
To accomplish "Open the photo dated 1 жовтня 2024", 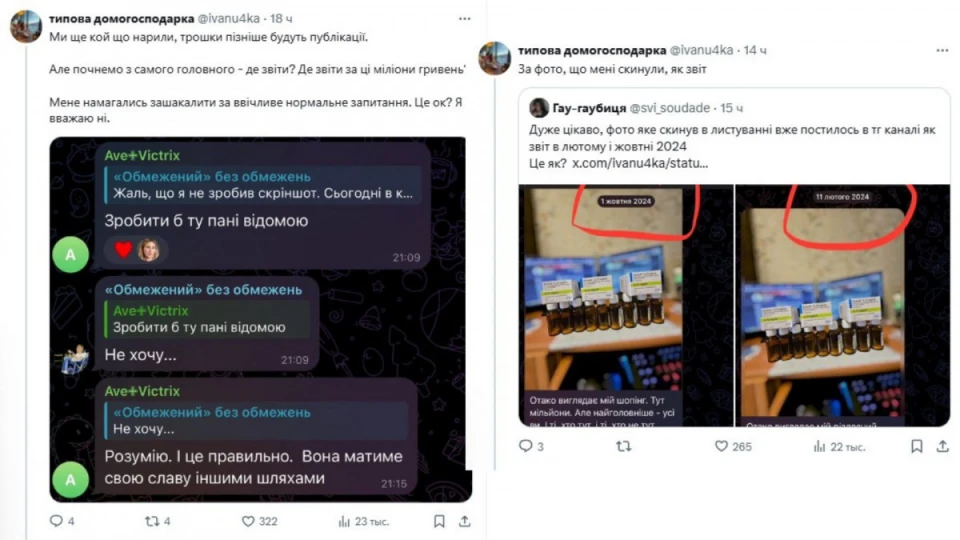I will pos(626,305).
